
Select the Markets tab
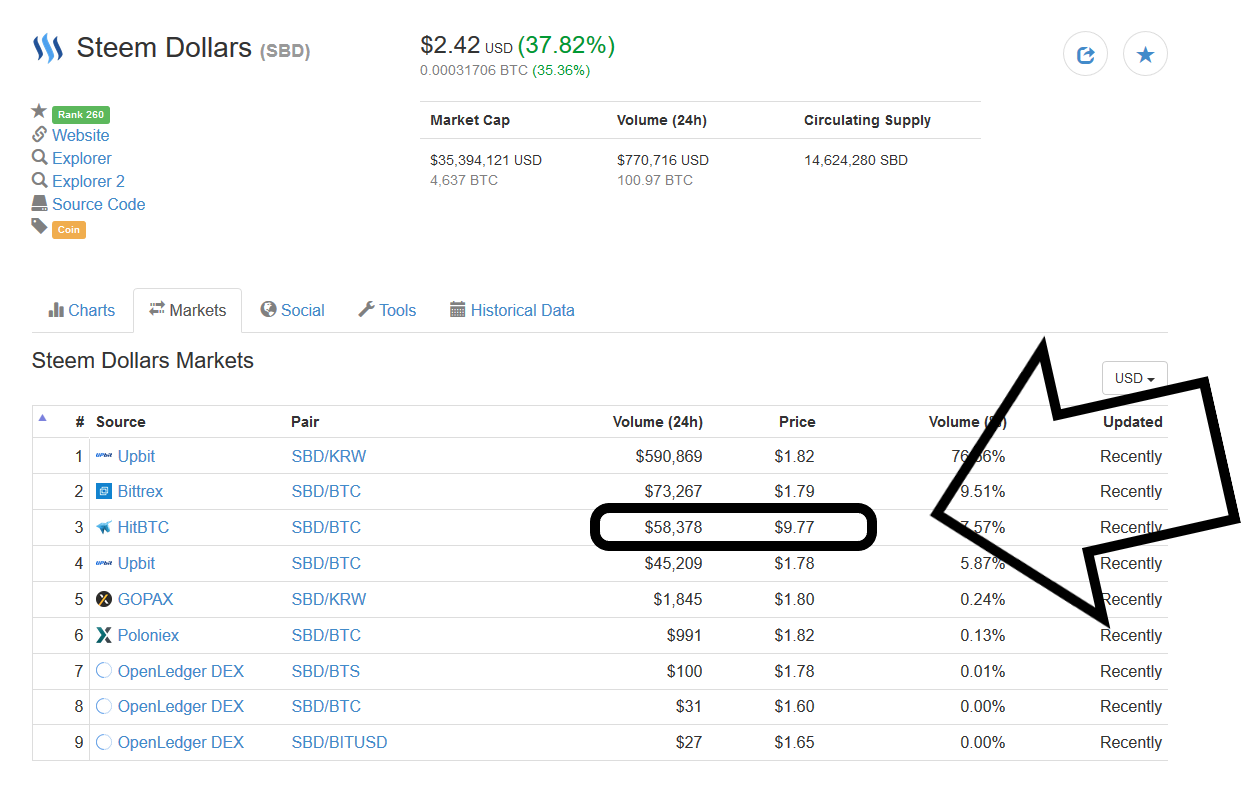pyautogui.click(x=187, y=310)
